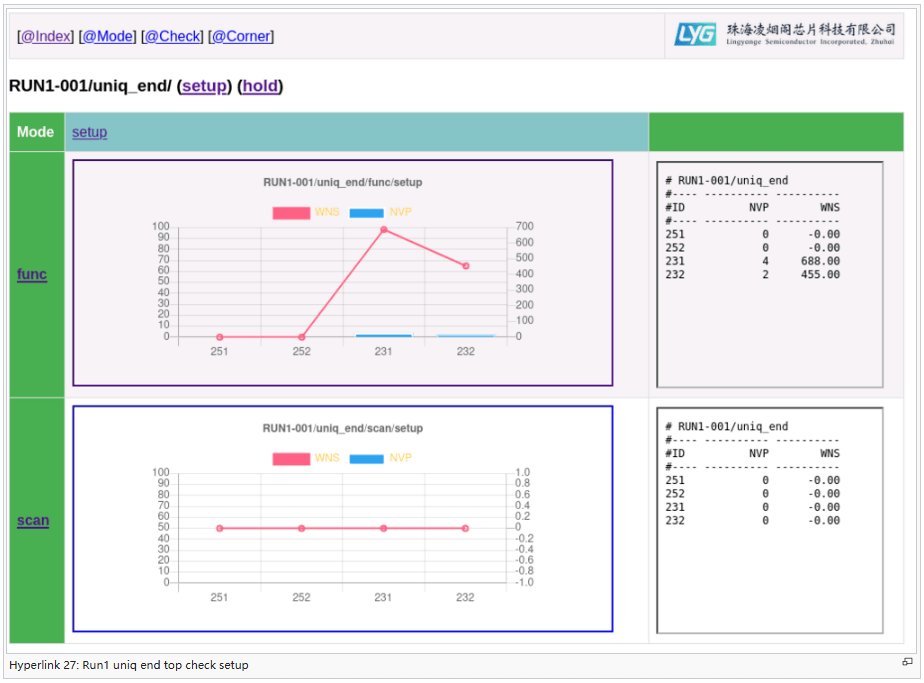Open the setup link in page heading
This screenshot has width=924, height=683.
(x=204, y=86)
